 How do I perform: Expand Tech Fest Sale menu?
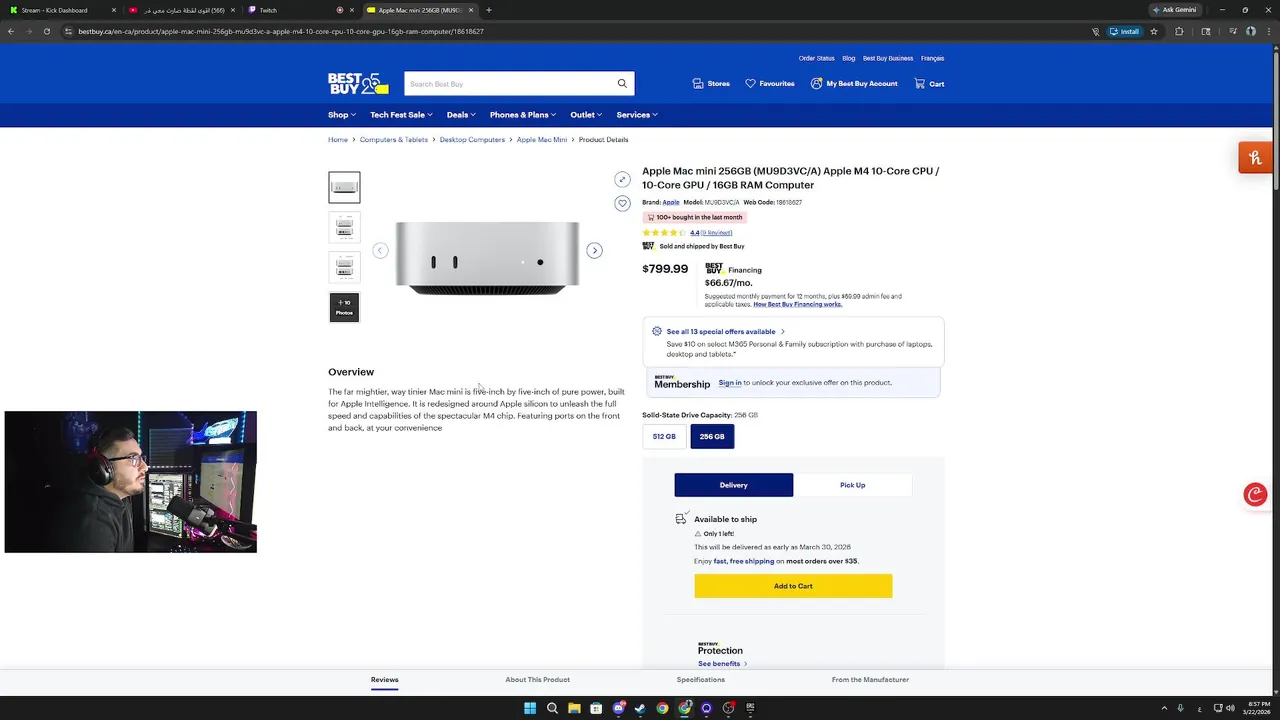point(401,115)
